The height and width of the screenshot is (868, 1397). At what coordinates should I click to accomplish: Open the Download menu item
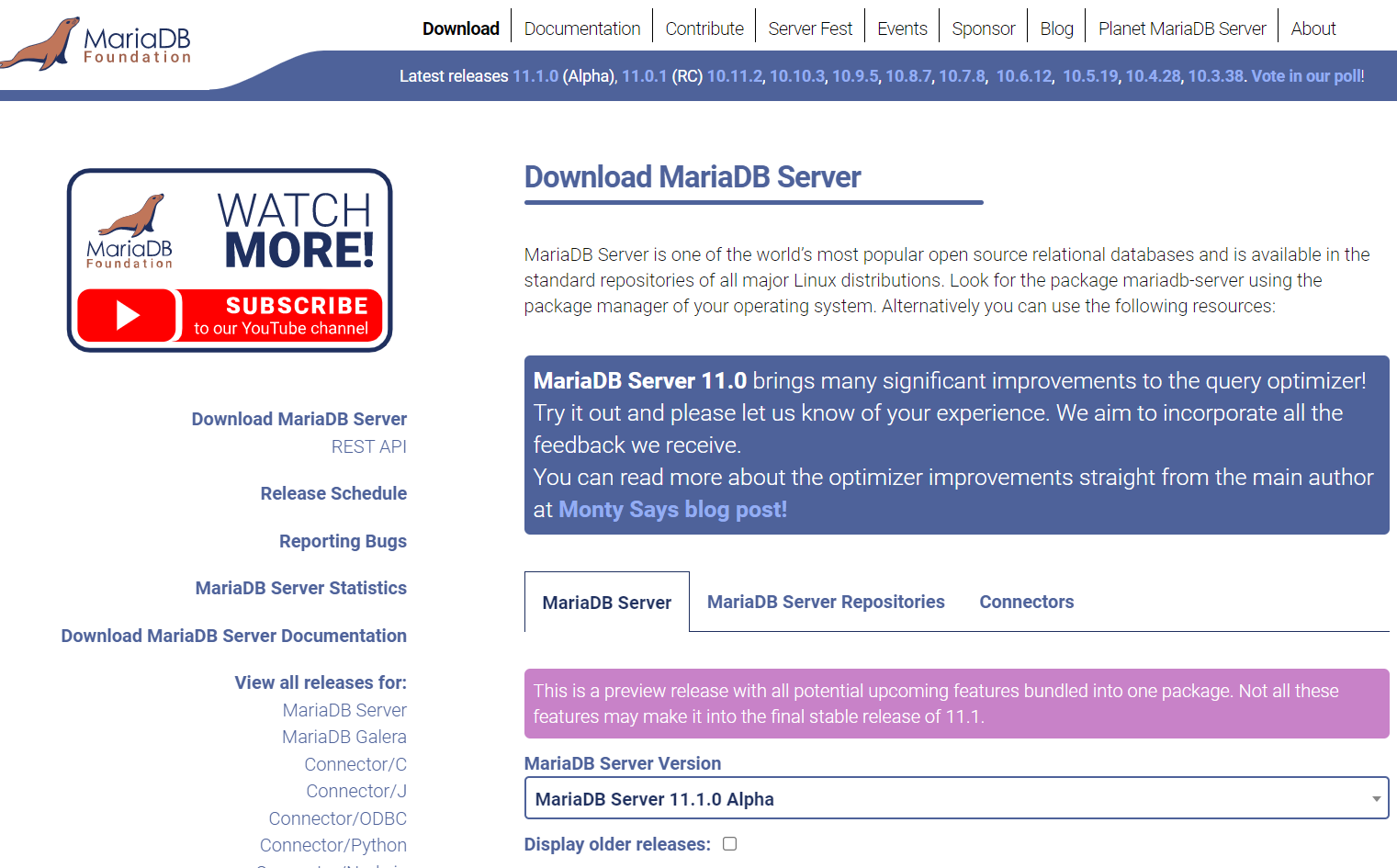(x=461, y=28)
